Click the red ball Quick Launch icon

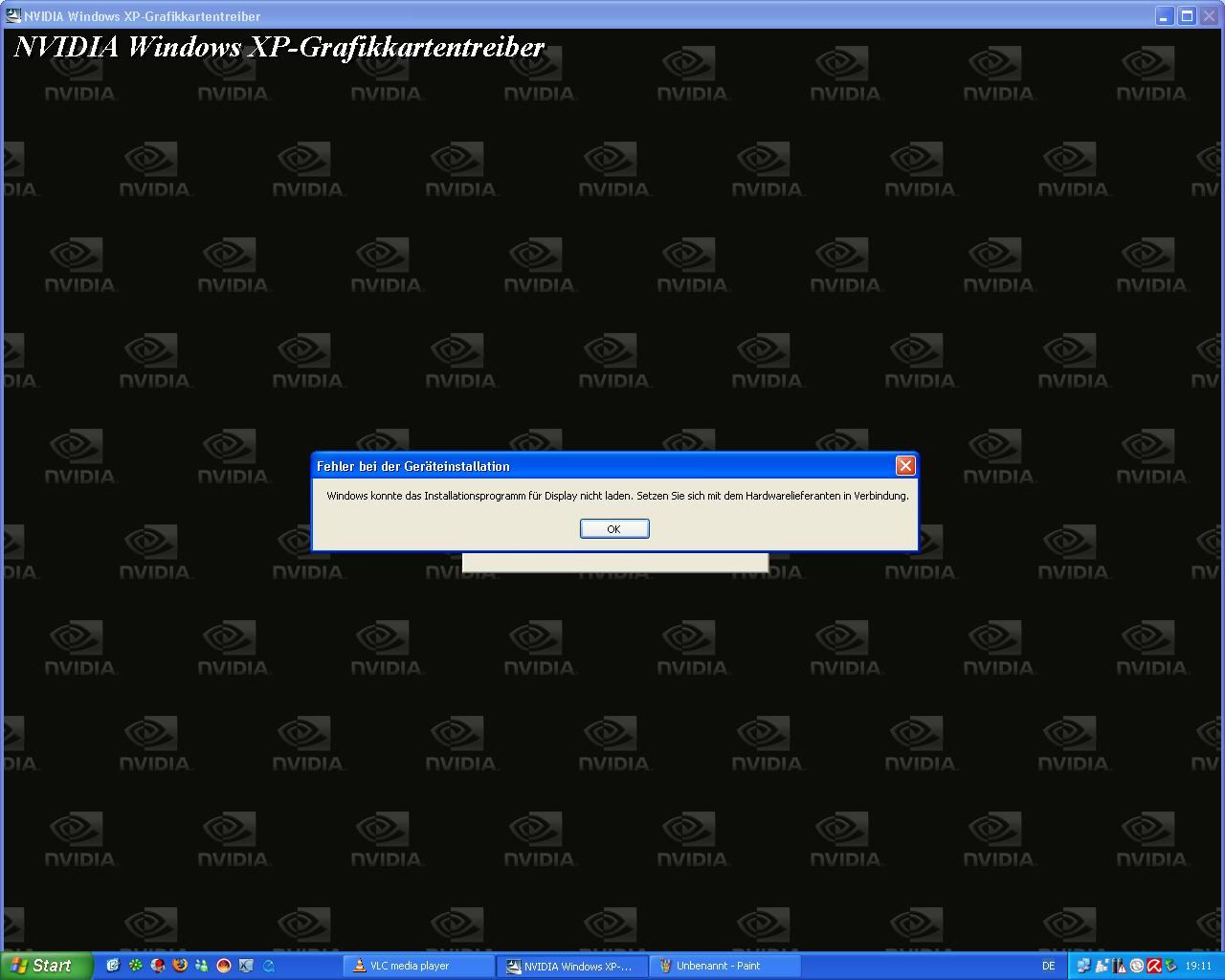158,966
